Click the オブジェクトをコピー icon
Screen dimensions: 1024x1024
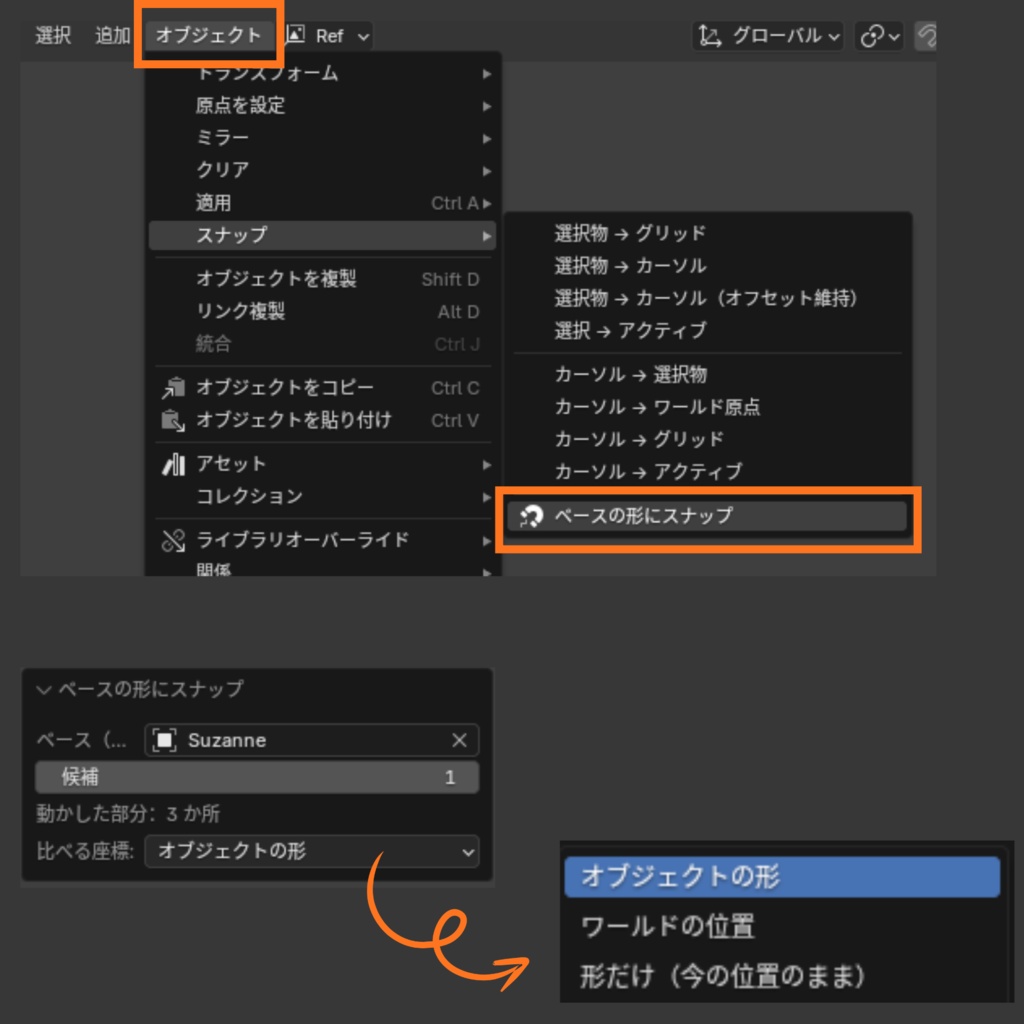click(174, 388)
